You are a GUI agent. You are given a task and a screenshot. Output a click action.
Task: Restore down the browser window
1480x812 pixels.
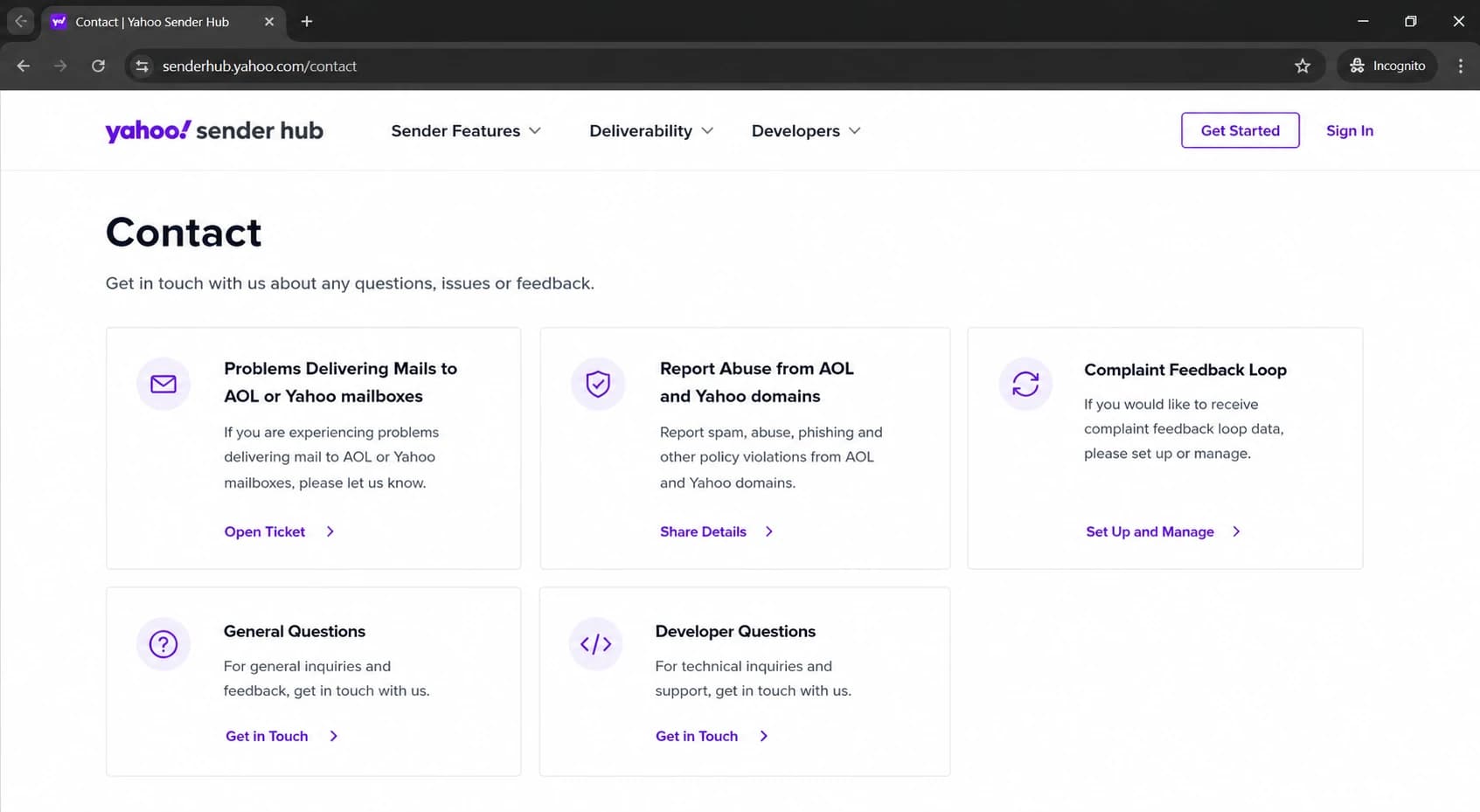1410,22
